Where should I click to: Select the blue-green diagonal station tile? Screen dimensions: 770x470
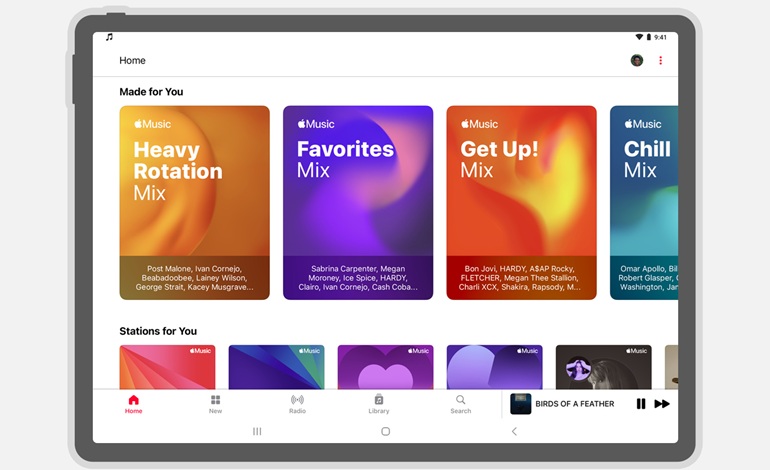pyautogui.click(x=276, y=367)
